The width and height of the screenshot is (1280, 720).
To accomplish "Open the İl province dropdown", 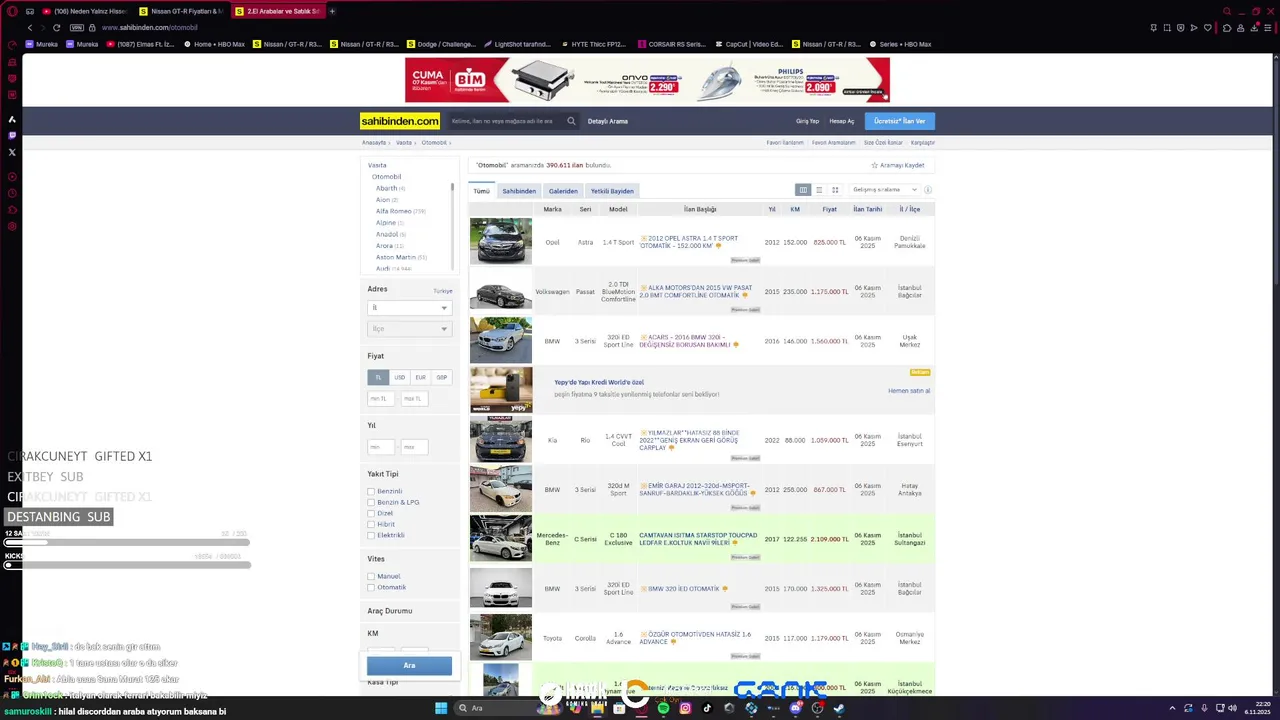I will tap(409, 308).
